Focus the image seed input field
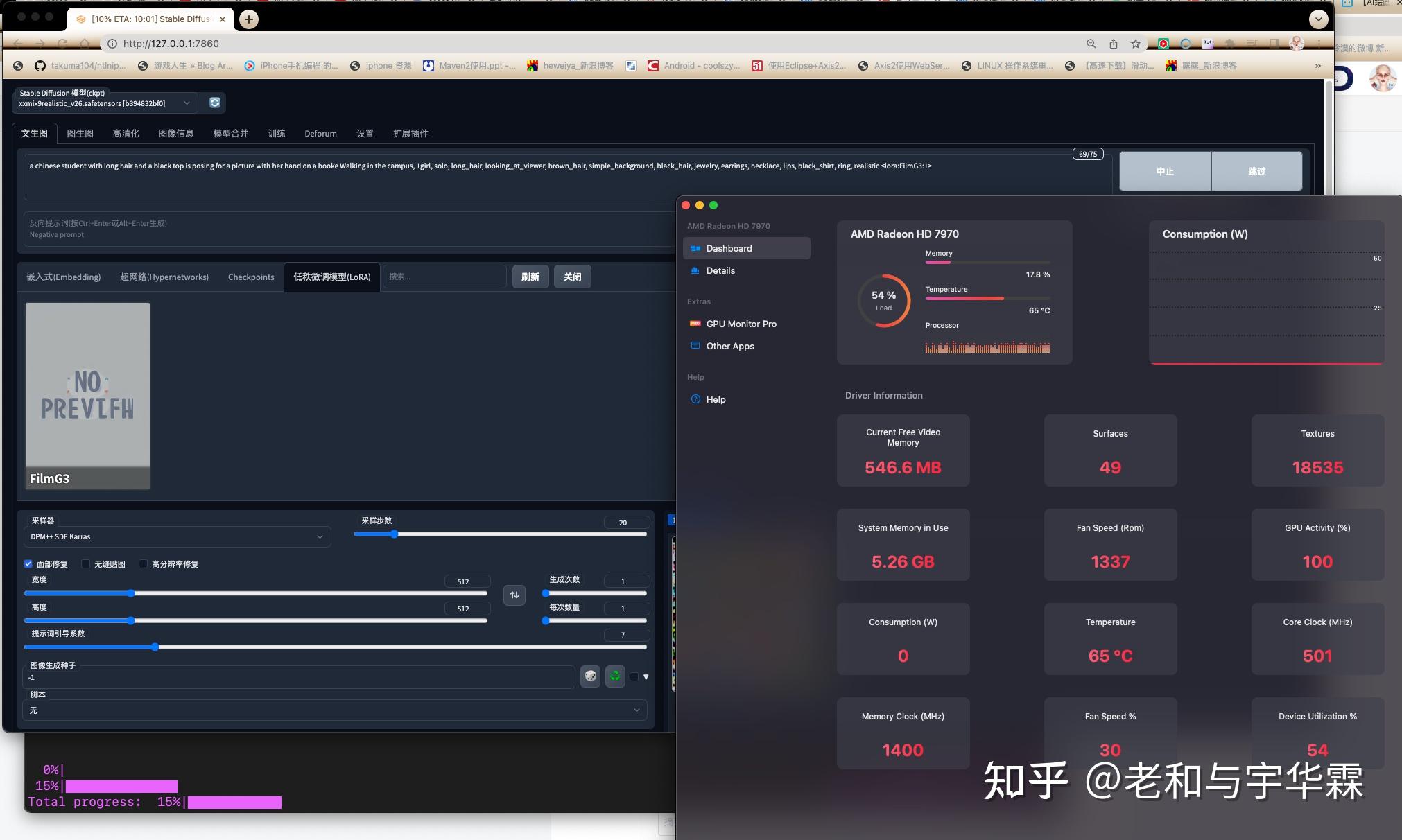The height and width of the screenshot is (840, 1402). click(x=300, y=677)
